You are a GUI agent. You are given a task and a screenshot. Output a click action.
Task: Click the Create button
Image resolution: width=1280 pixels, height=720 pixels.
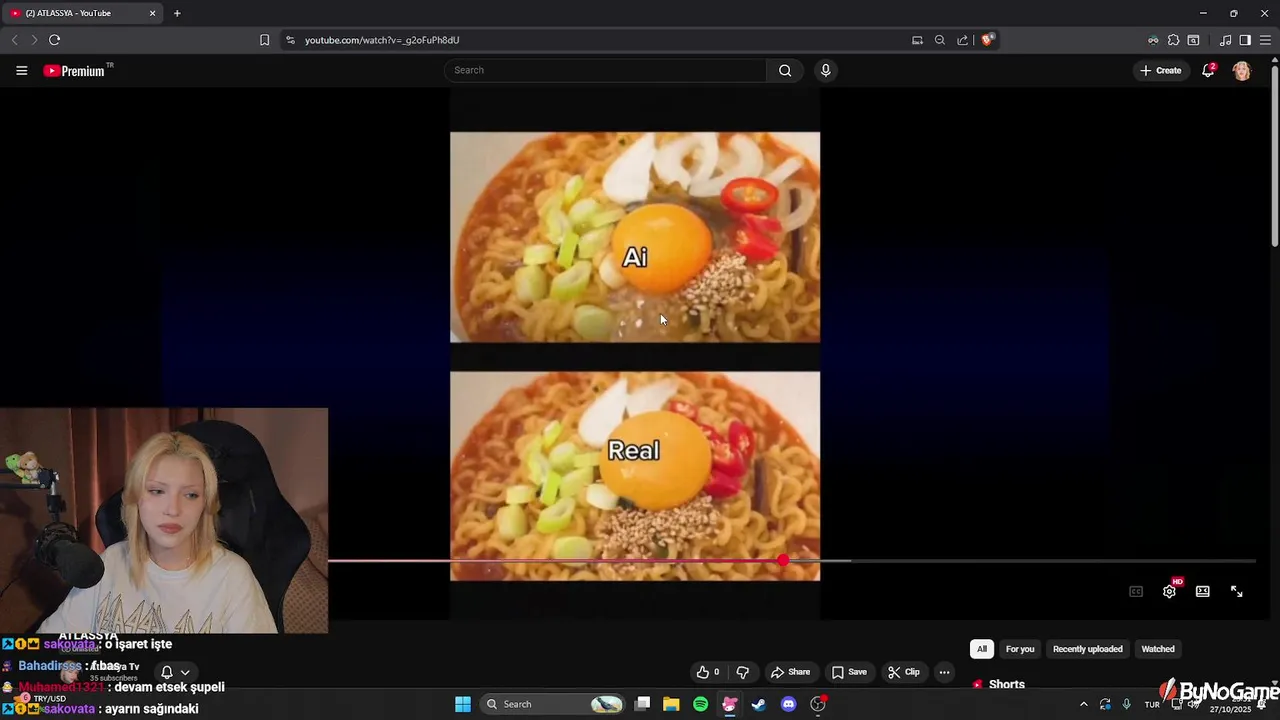click(1160, 70)
